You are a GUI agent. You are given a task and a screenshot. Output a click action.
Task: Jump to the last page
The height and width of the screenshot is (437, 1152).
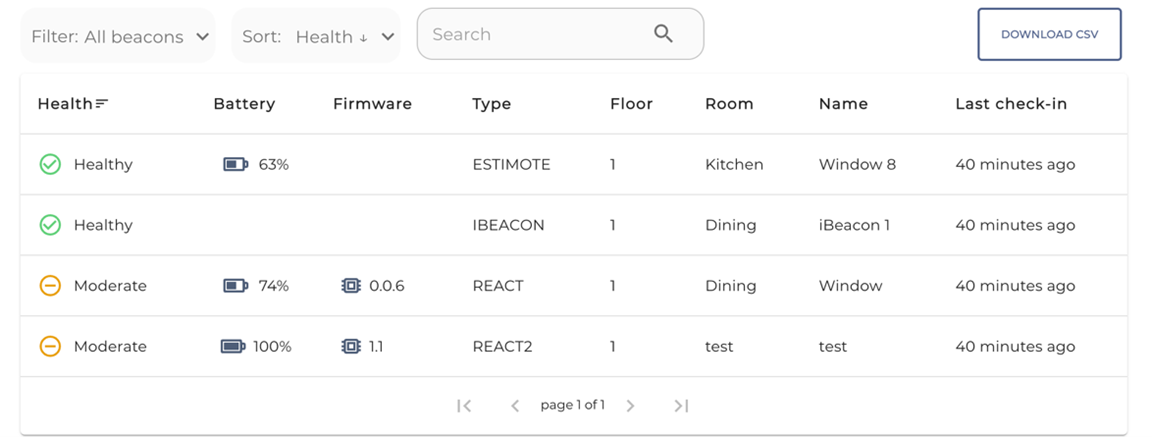coord(681,405)
